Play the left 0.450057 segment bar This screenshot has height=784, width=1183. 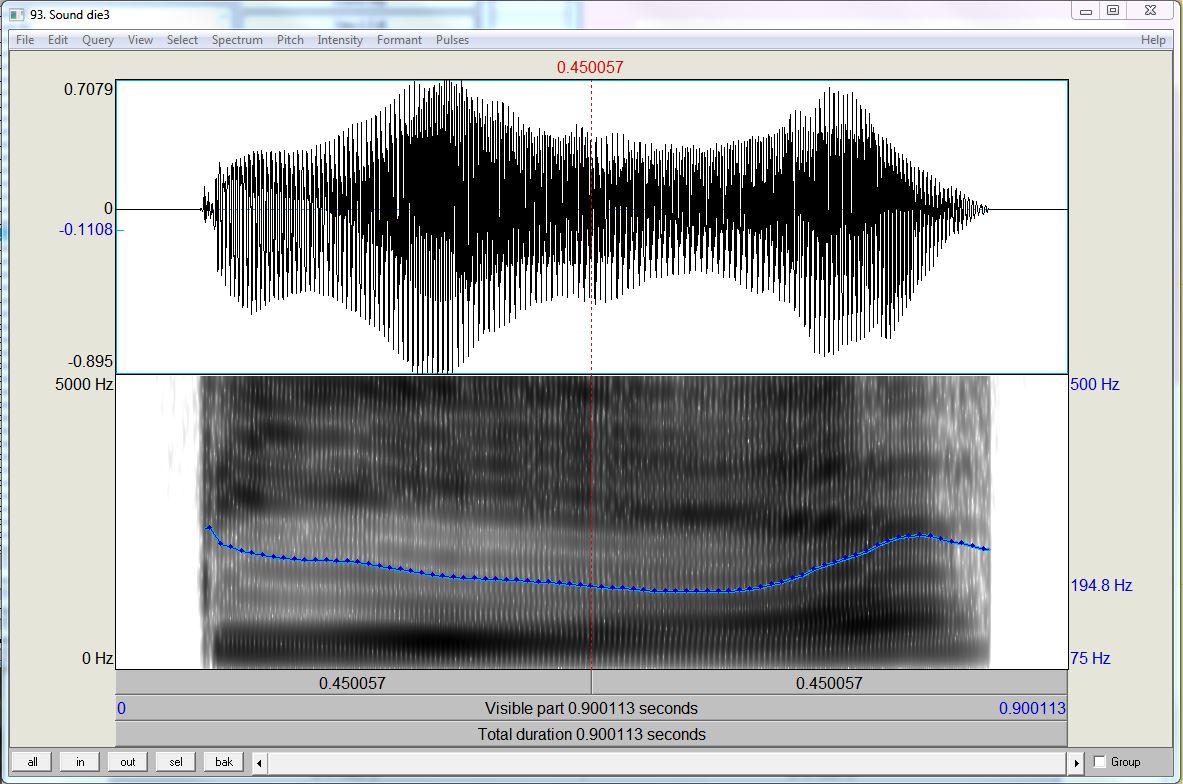(x=353, y=683)
